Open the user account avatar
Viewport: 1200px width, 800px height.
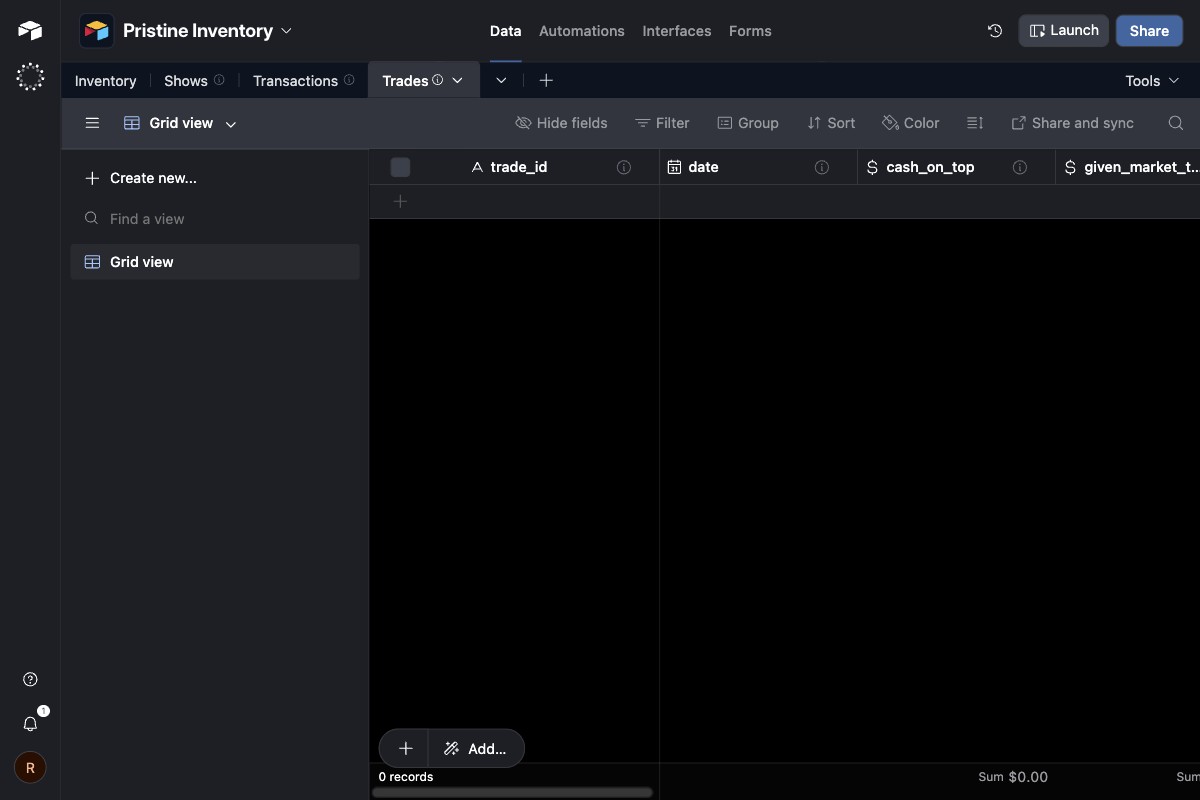30,768
